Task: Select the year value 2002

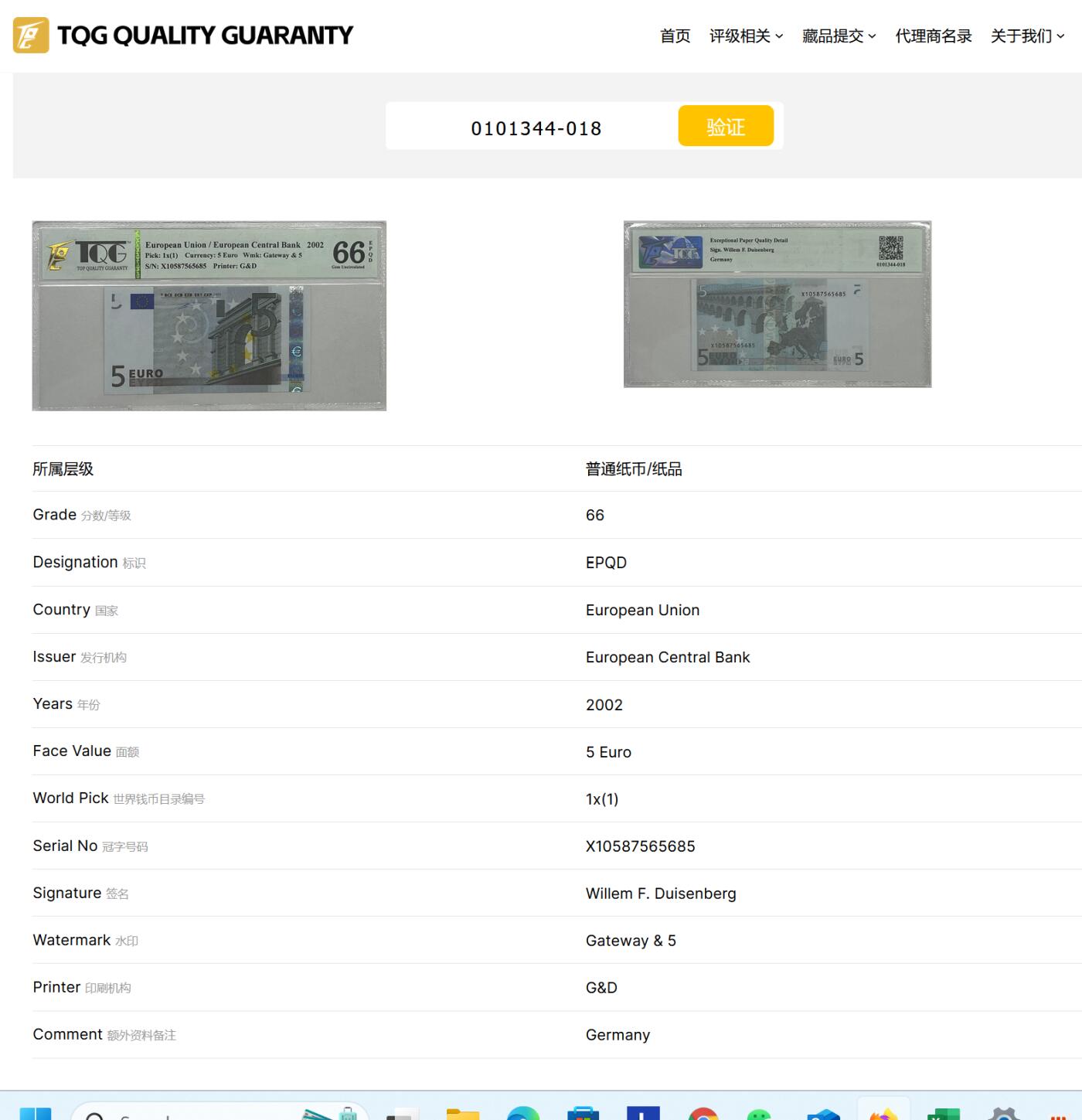Action: click(x=604, y=705)
